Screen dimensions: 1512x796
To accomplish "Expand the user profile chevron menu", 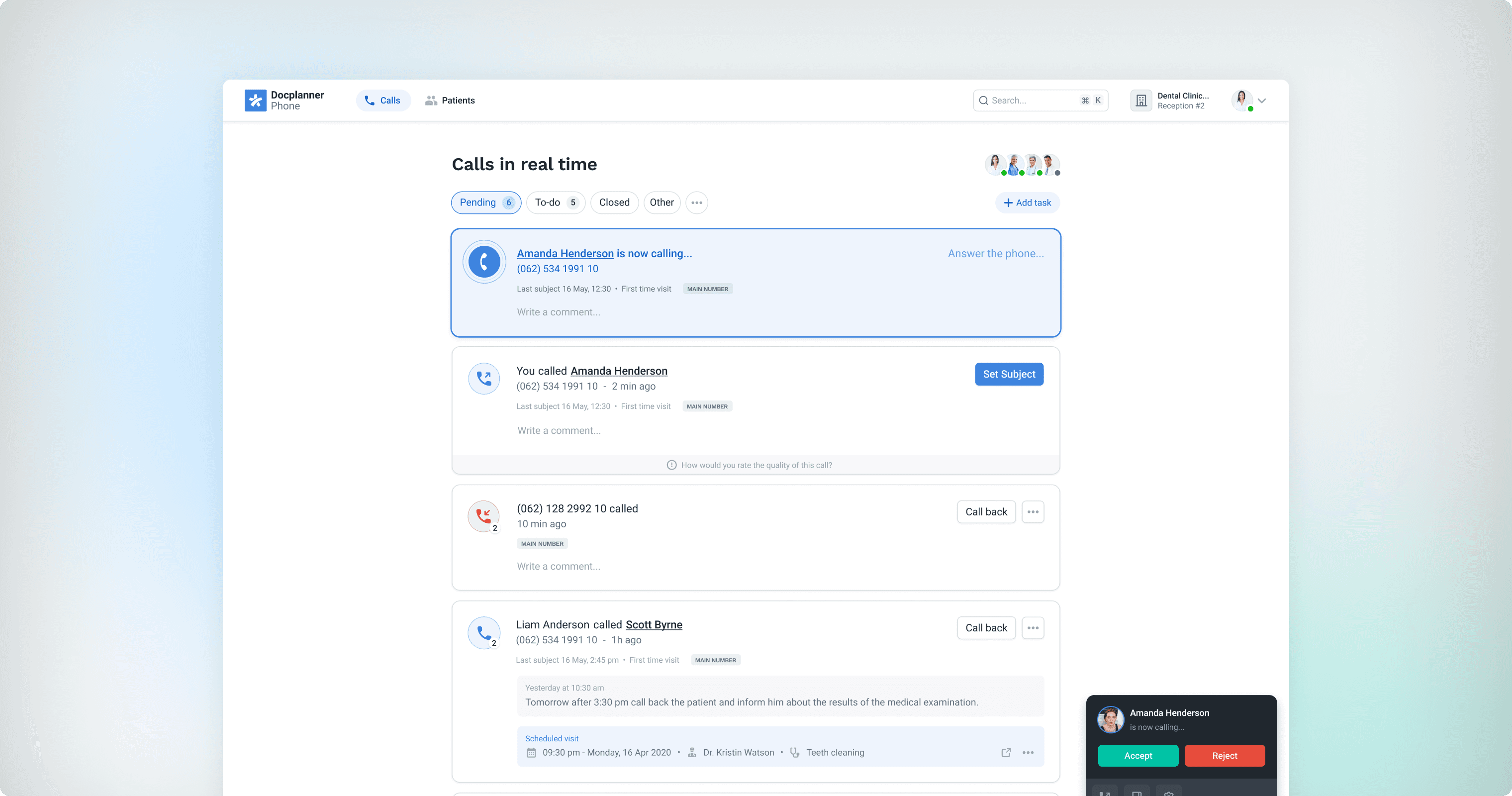I will (x=1261, y=101).
